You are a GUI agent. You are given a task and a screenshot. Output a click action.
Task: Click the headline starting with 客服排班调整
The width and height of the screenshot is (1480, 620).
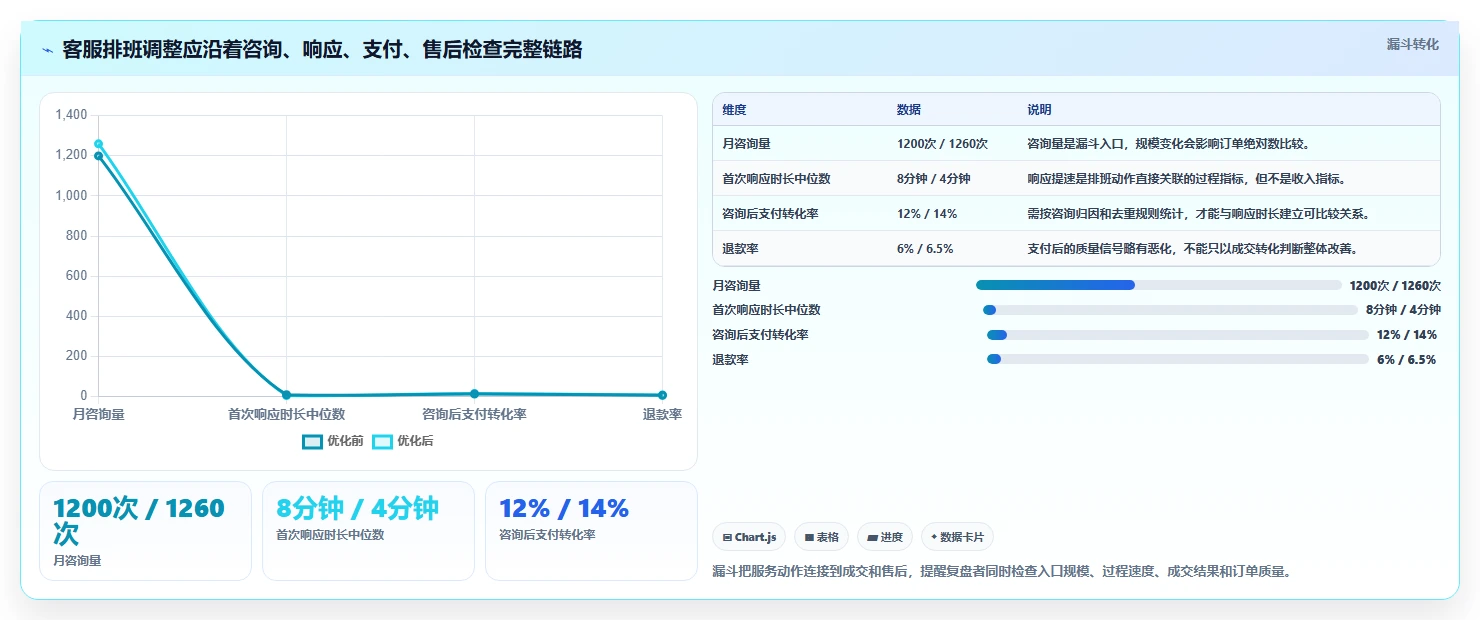click(322, 50)
